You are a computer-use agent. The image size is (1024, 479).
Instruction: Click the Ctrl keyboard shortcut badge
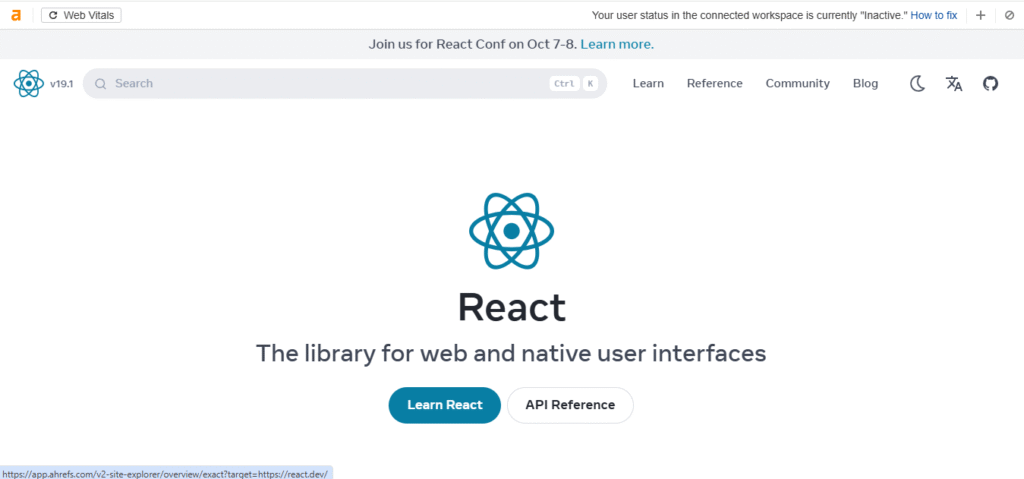pyautogui.click(x=564, y=84)
